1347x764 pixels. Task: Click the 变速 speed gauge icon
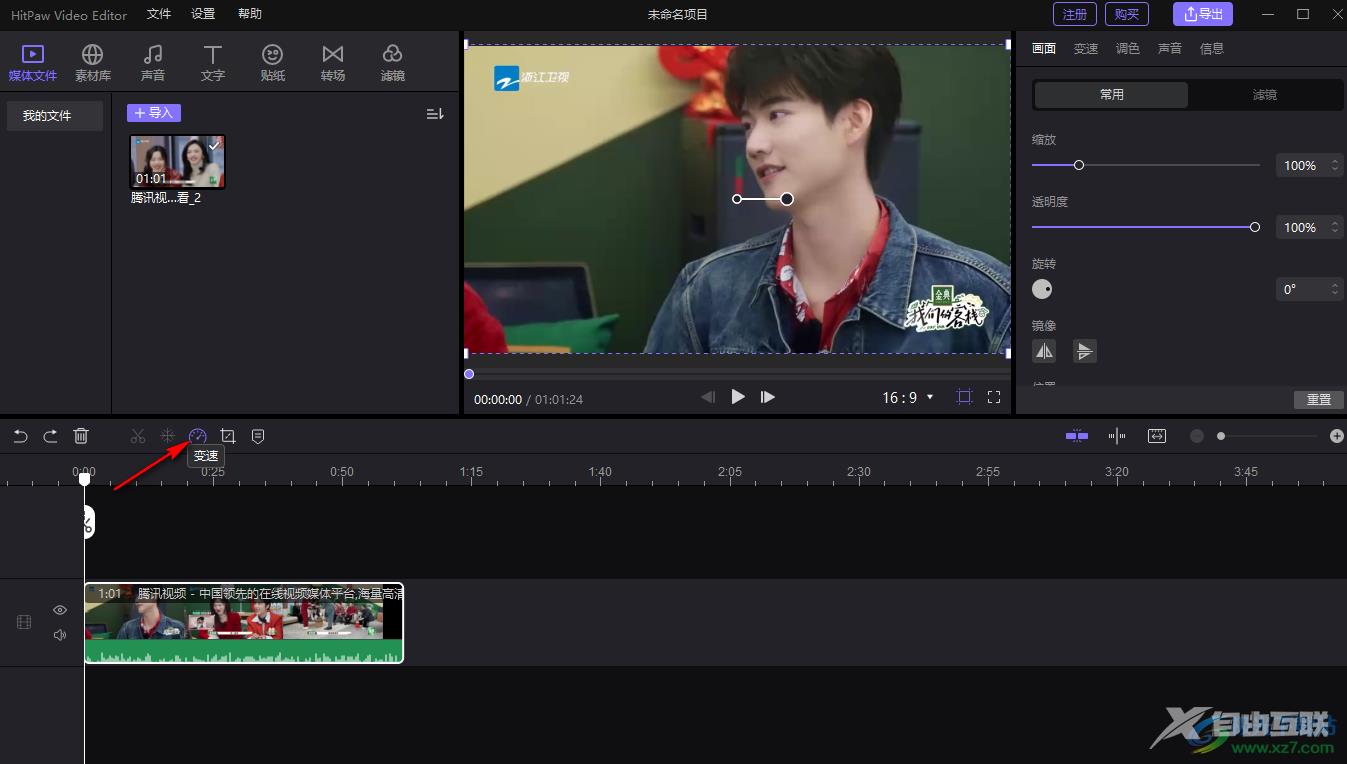click(x=198, y=436)
